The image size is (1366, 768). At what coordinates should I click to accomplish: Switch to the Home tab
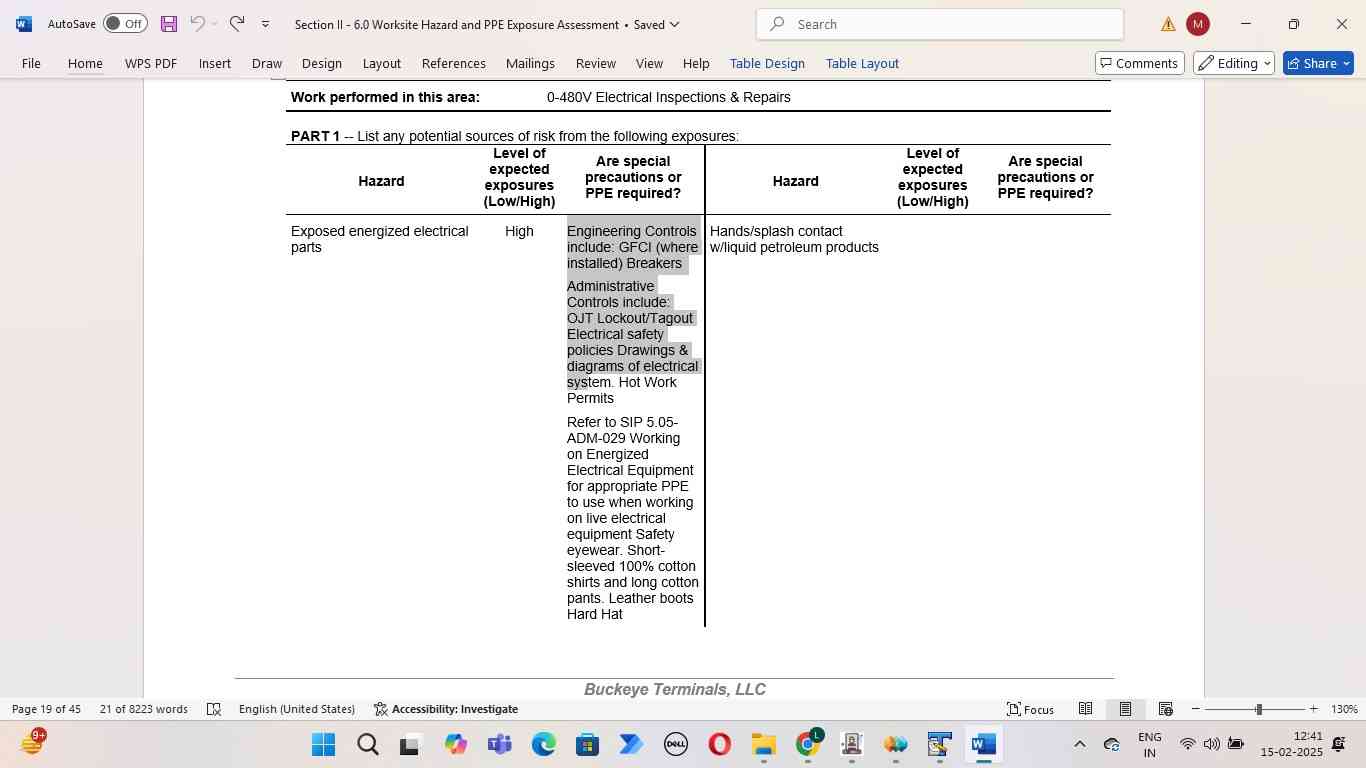(x=85, y=63)
